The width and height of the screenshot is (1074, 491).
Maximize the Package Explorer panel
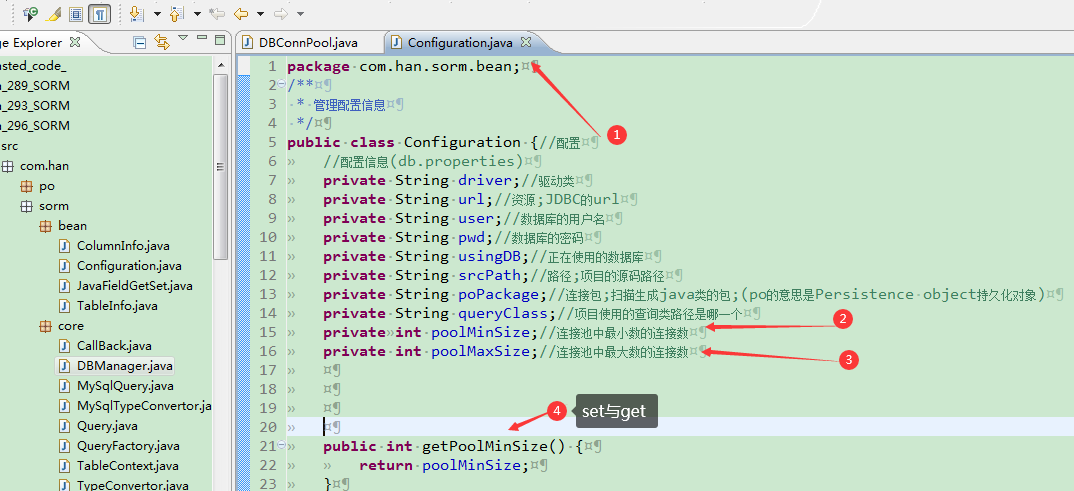pyautogui.click(x=220, y=40)
